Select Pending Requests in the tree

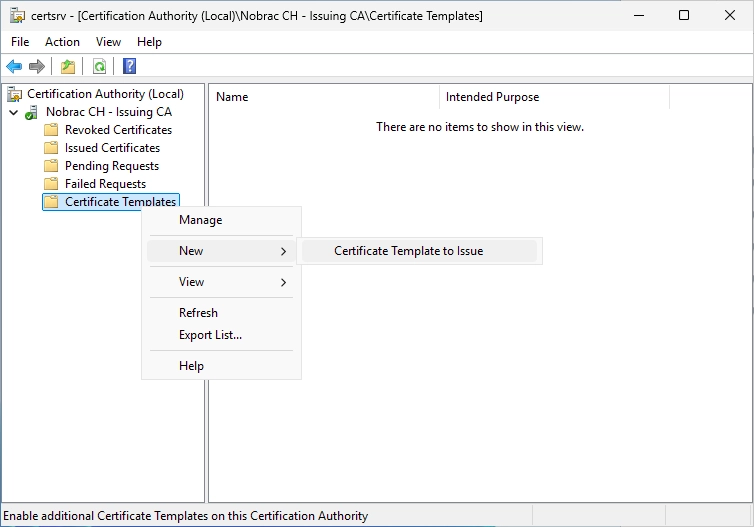112,166
